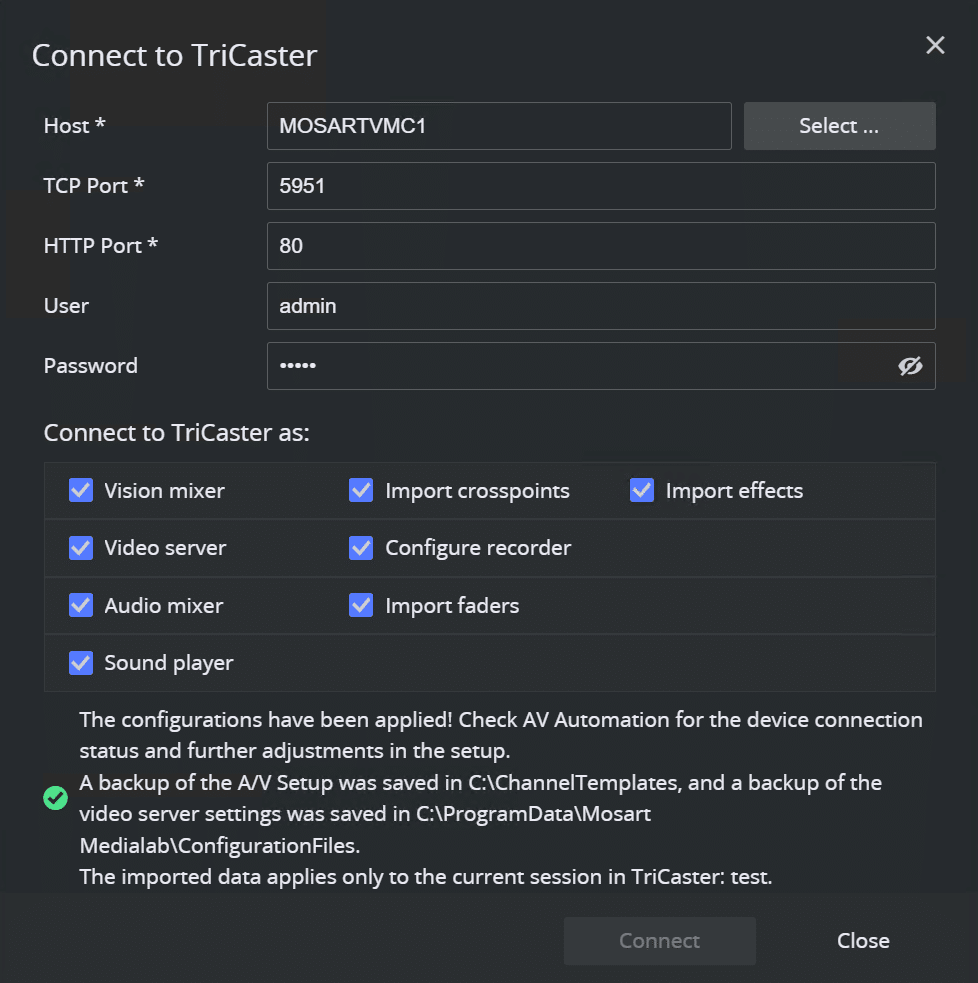The height and width of the screenshot is (983, 978).
Task: Open the host Select... picker
Action: tap(839, 126)
